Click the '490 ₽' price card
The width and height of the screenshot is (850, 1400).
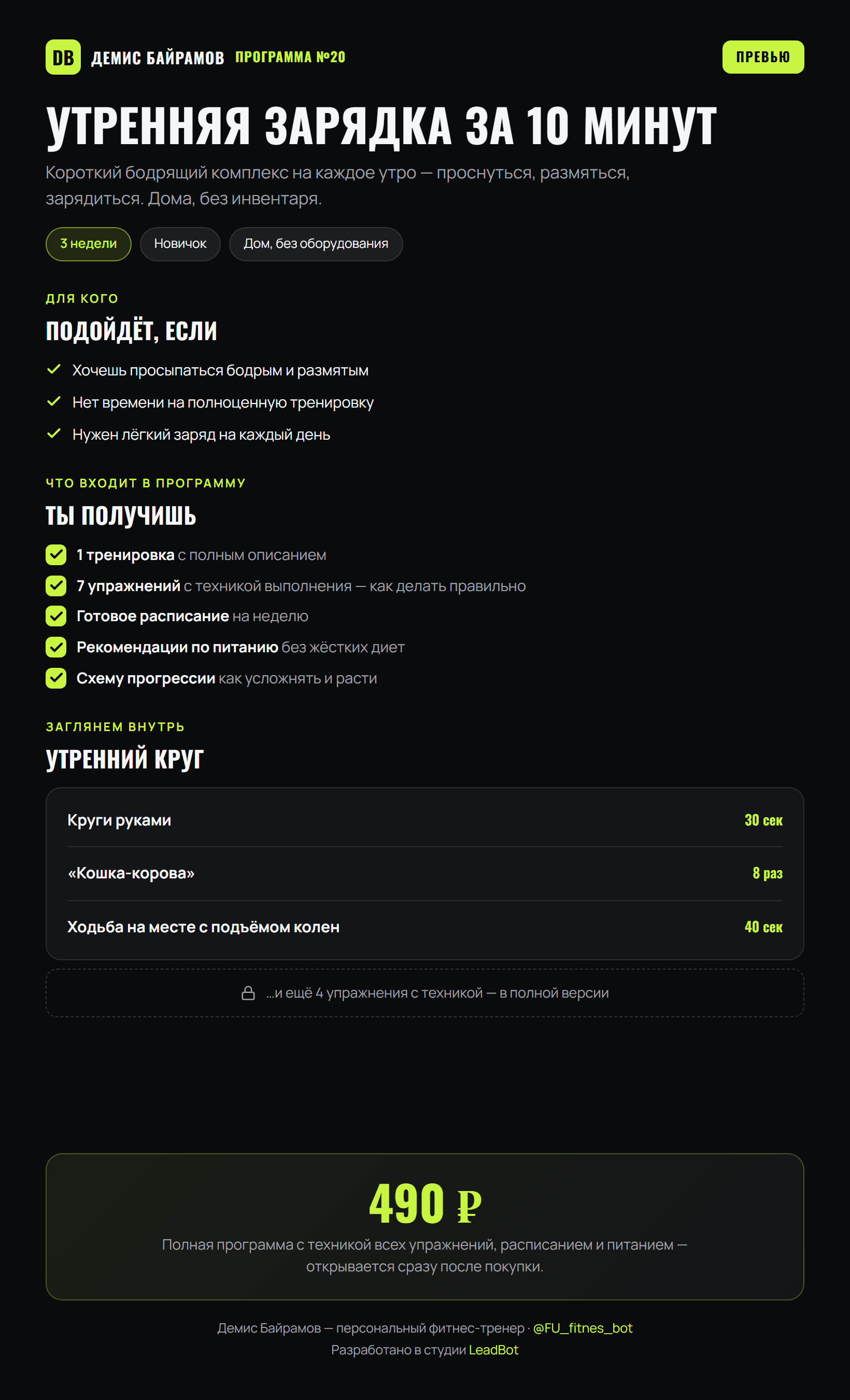point(424,1227)
